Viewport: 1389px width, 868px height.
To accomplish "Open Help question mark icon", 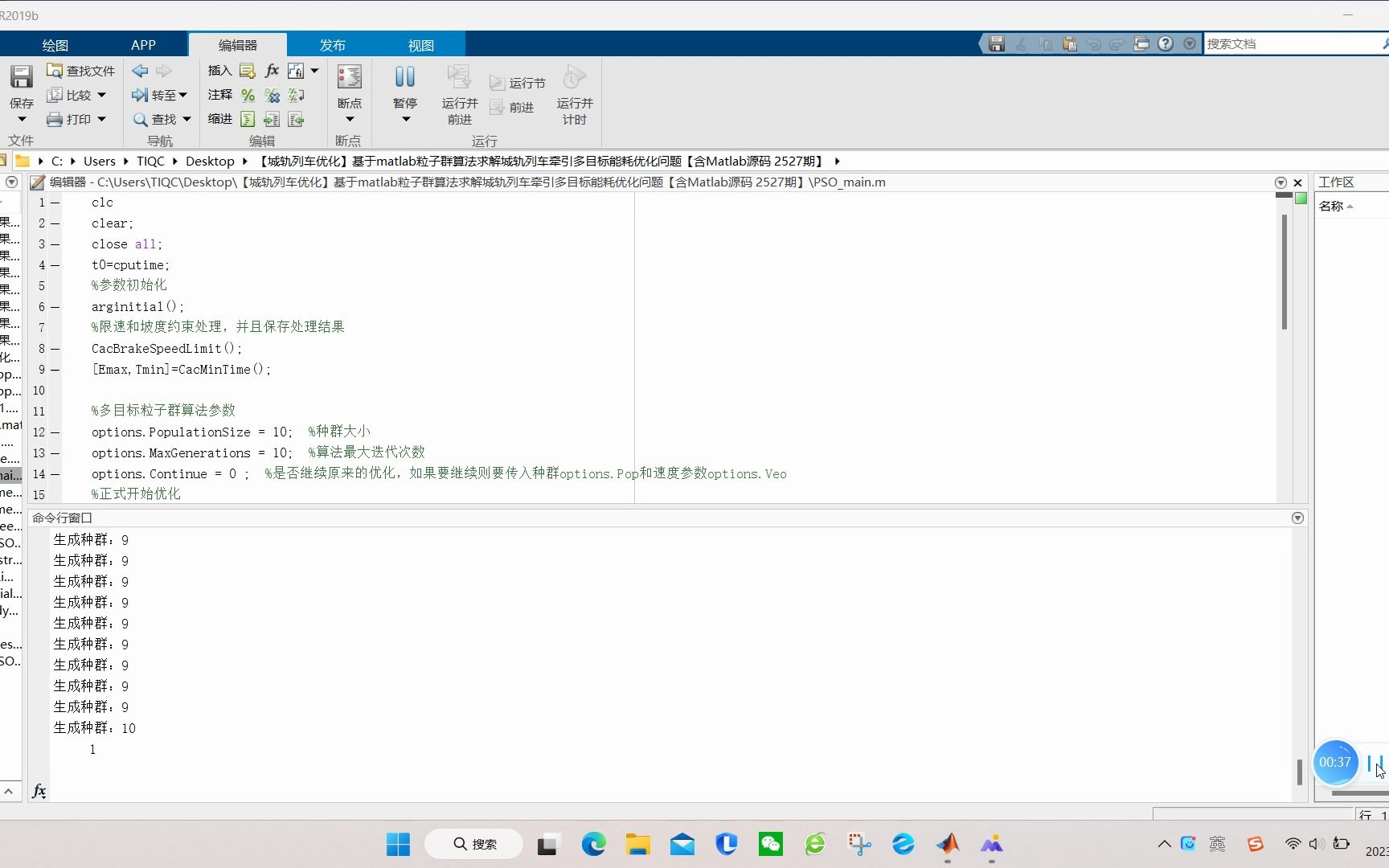I will click(1166, 43).
